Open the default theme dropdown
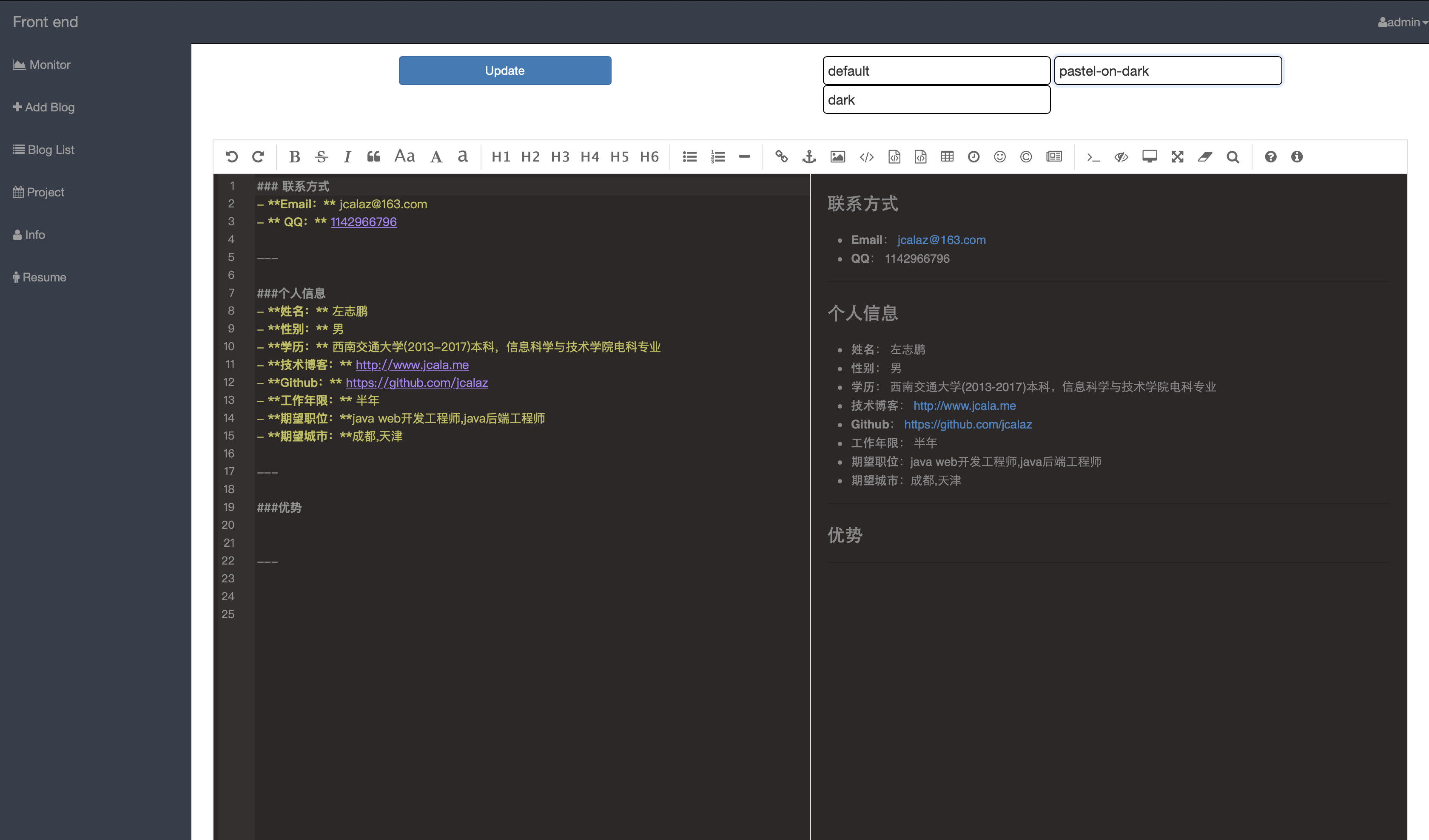This screenshot has width=1429, height=840. click(x=936, y=71)
